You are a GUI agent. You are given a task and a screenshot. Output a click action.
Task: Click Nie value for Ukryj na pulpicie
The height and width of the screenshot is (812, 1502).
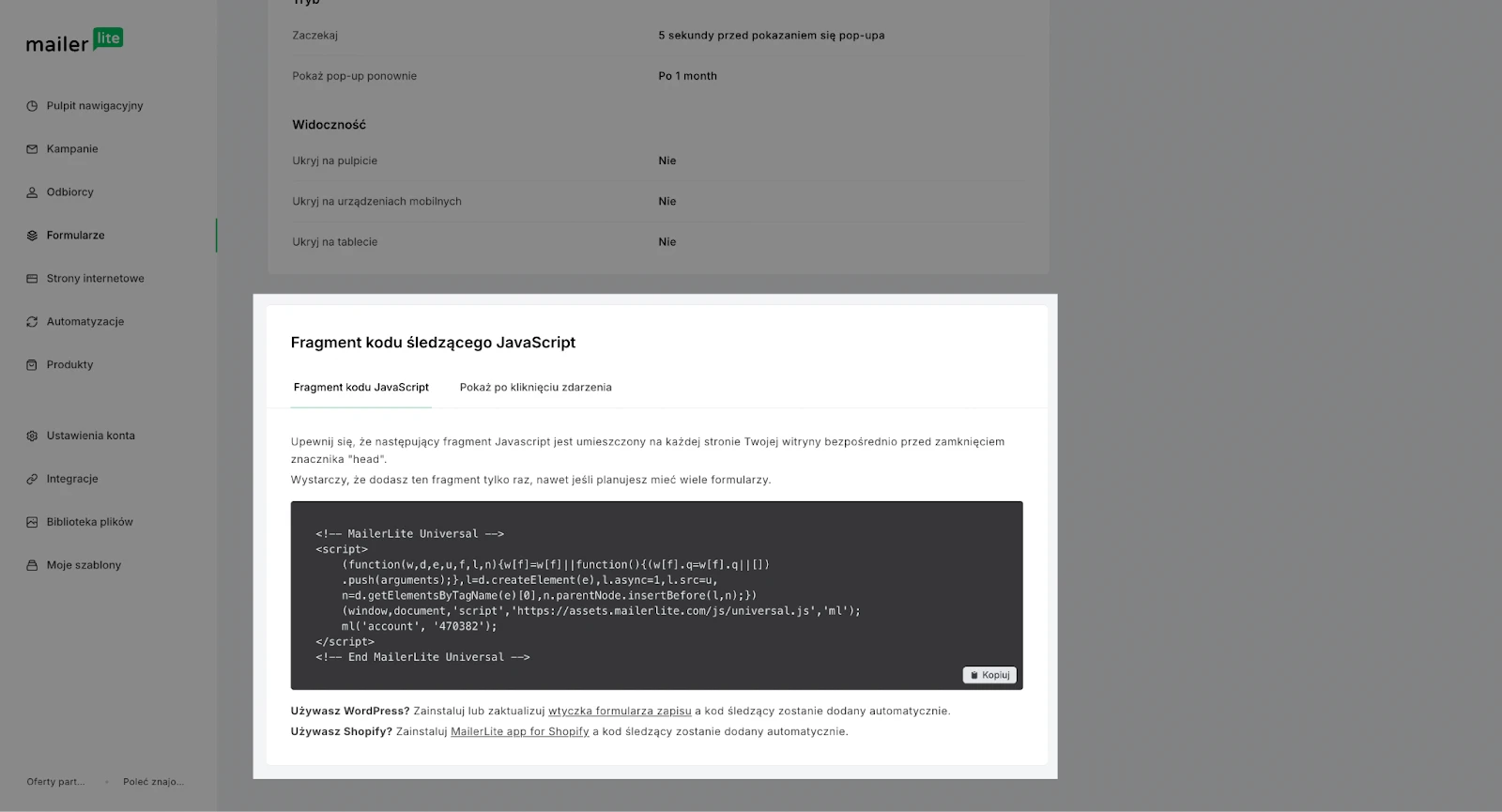coord(667,161)
